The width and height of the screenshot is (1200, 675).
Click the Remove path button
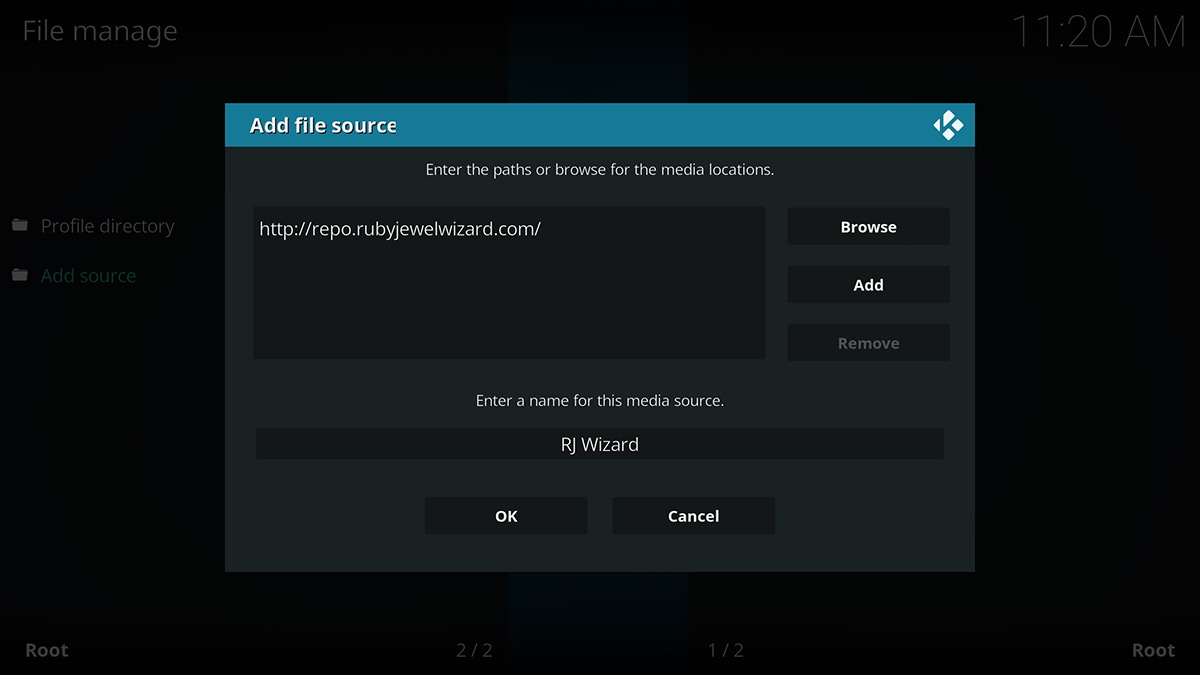coord(868,343)
